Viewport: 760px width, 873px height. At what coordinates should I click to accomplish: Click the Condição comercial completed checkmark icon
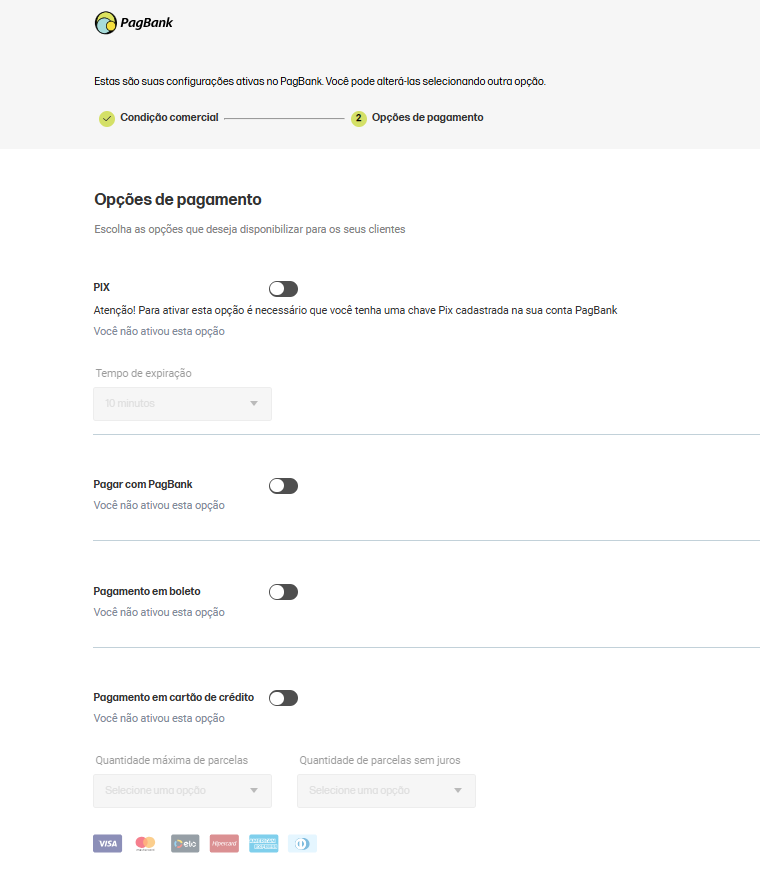[107, 119]
